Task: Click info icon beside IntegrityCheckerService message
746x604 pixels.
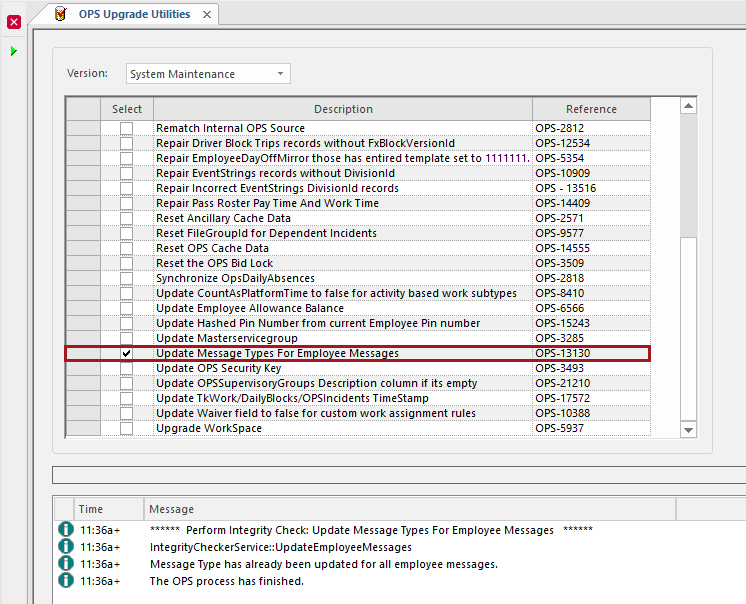Action: (x=66, y=546)
